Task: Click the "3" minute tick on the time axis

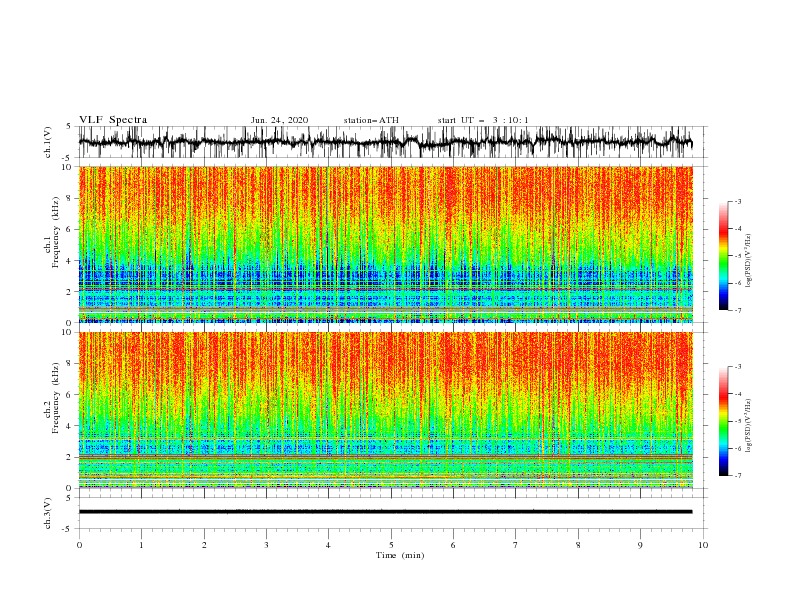Action: (x=266, y=545)
